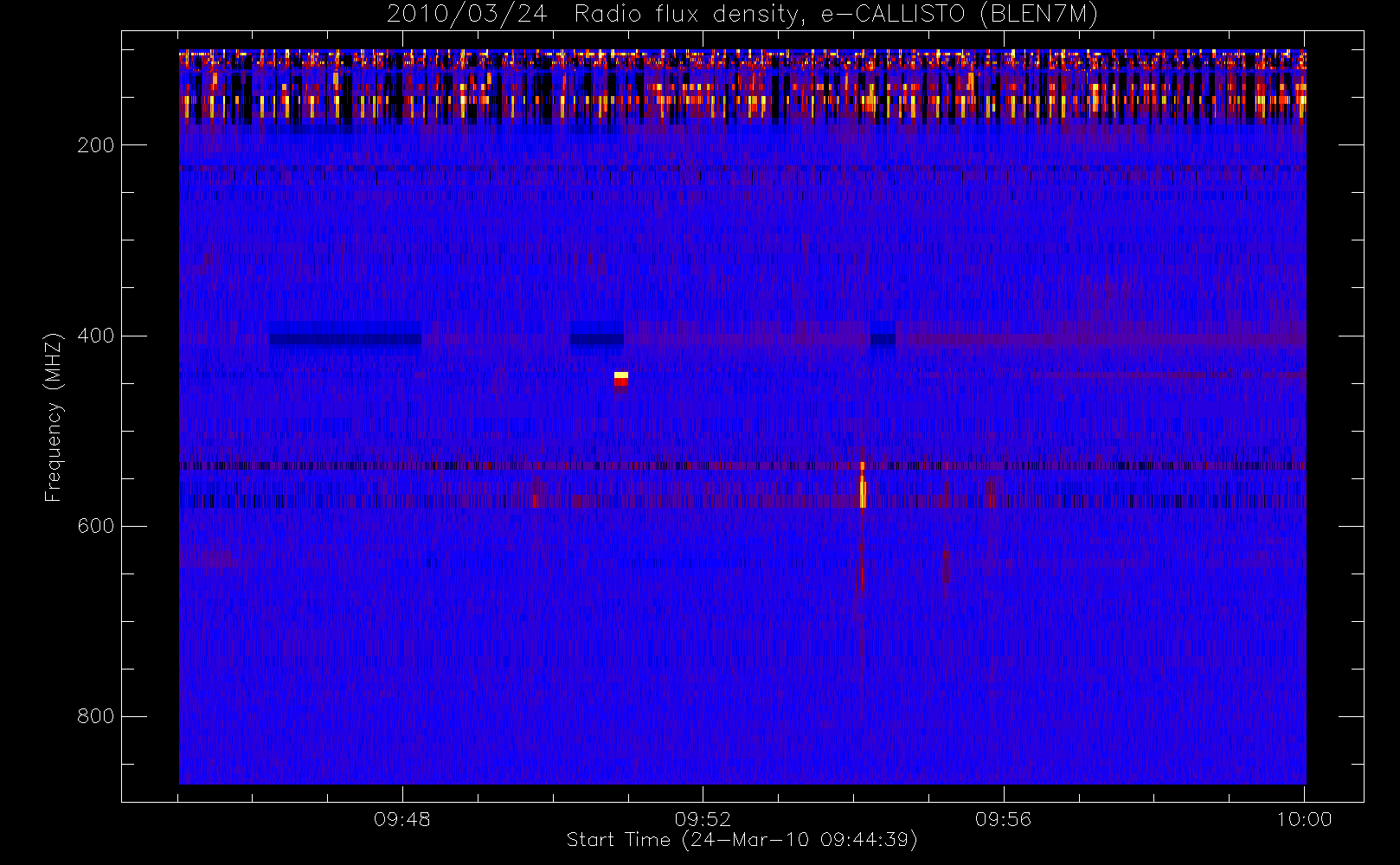Click the 09:52 time tick label
Screen dimensions: 1400x865
click(x=703, y=819)
